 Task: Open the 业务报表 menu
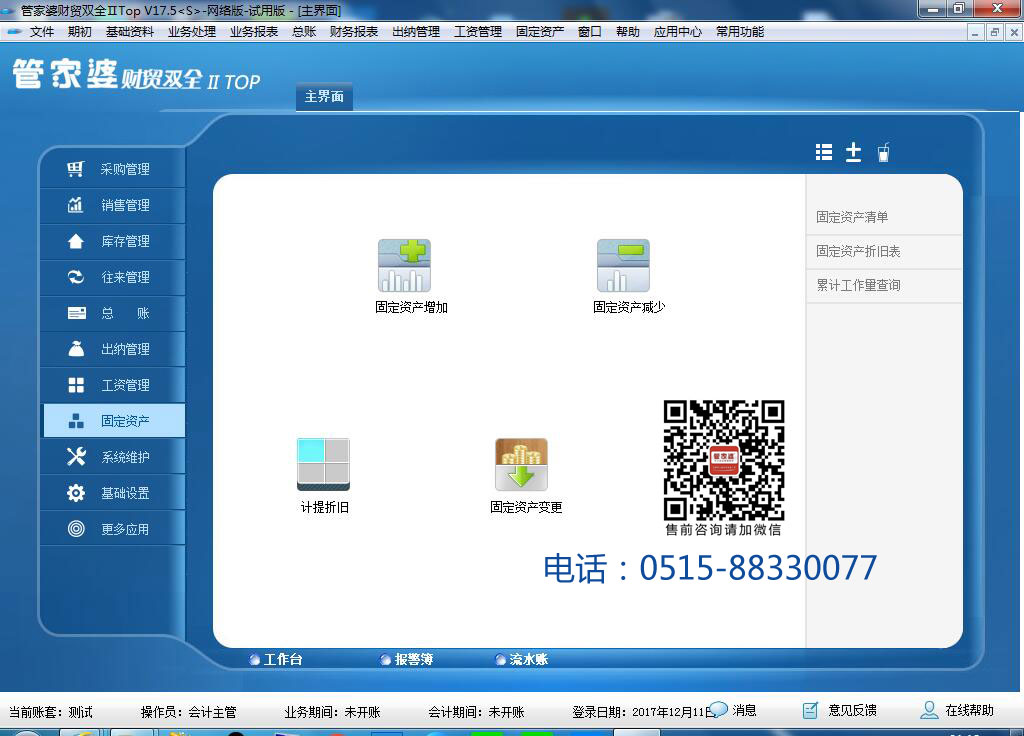(253, 31)
